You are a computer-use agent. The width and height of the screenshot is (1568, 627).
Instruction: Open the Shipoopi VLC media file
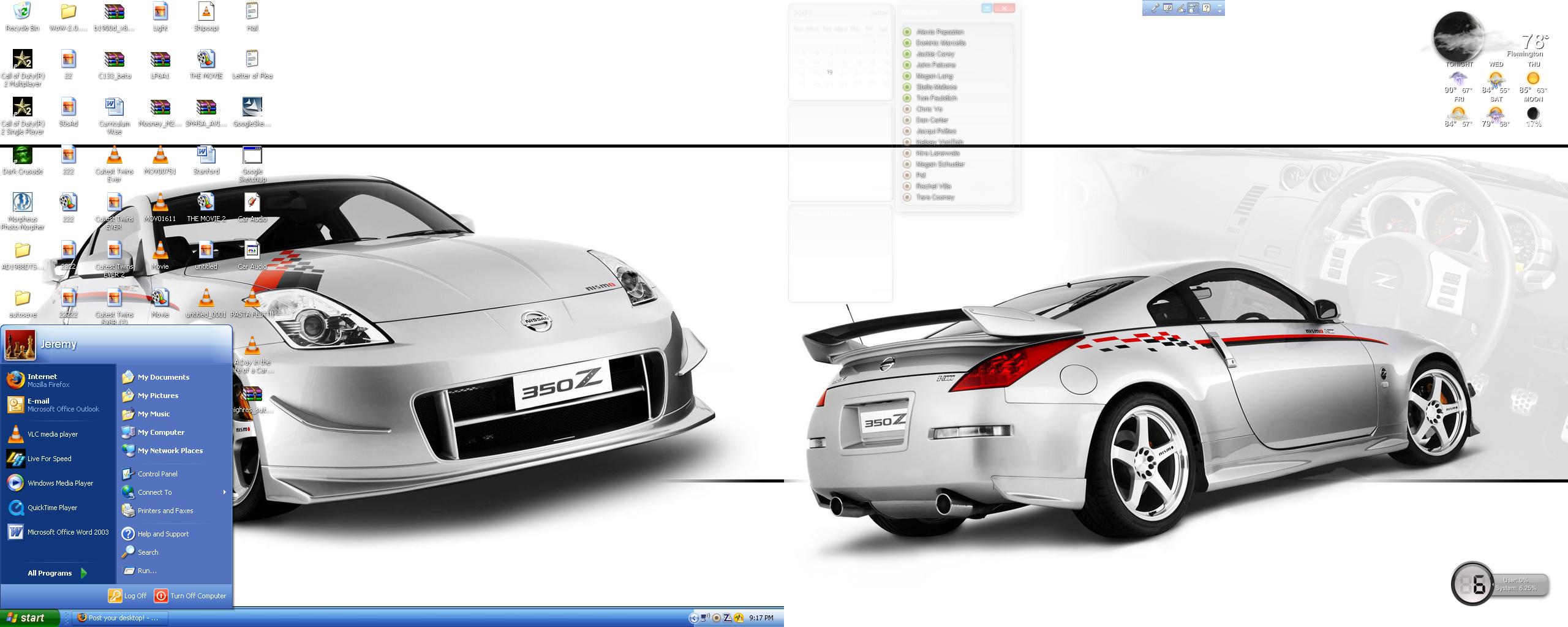click(x=206, y=17)
